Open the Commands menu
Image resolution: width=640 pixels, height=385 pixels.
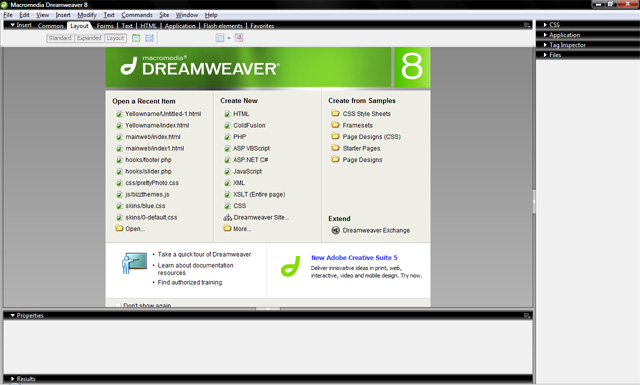click(137, 15)
